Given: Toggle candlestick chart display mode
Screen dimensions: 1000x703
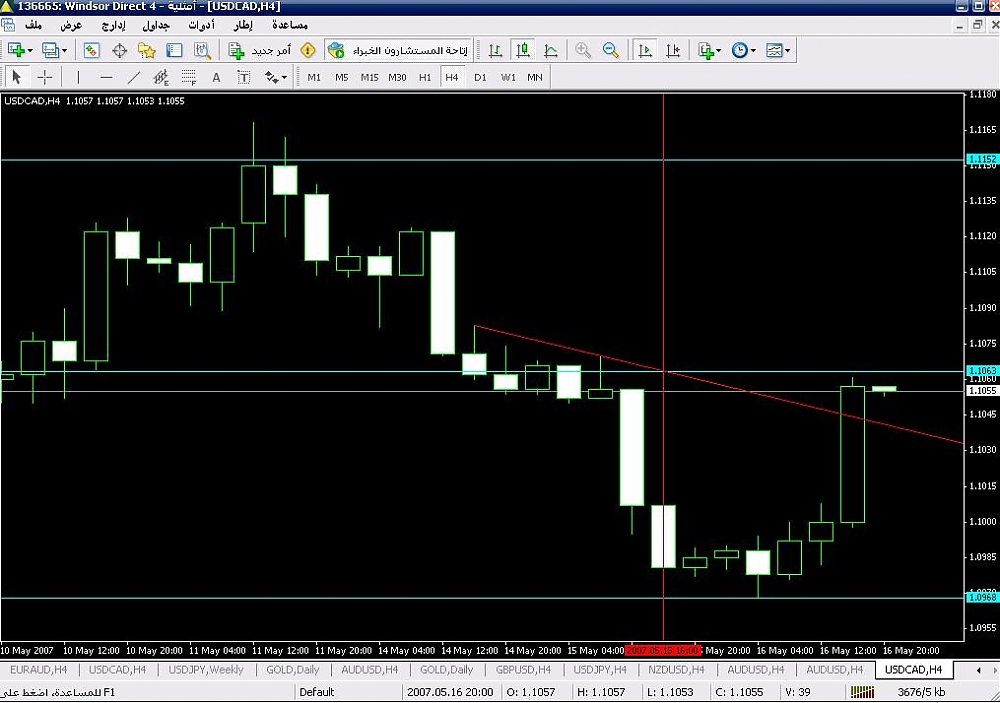Looking at the screenshot, I should tap(523, 50).
